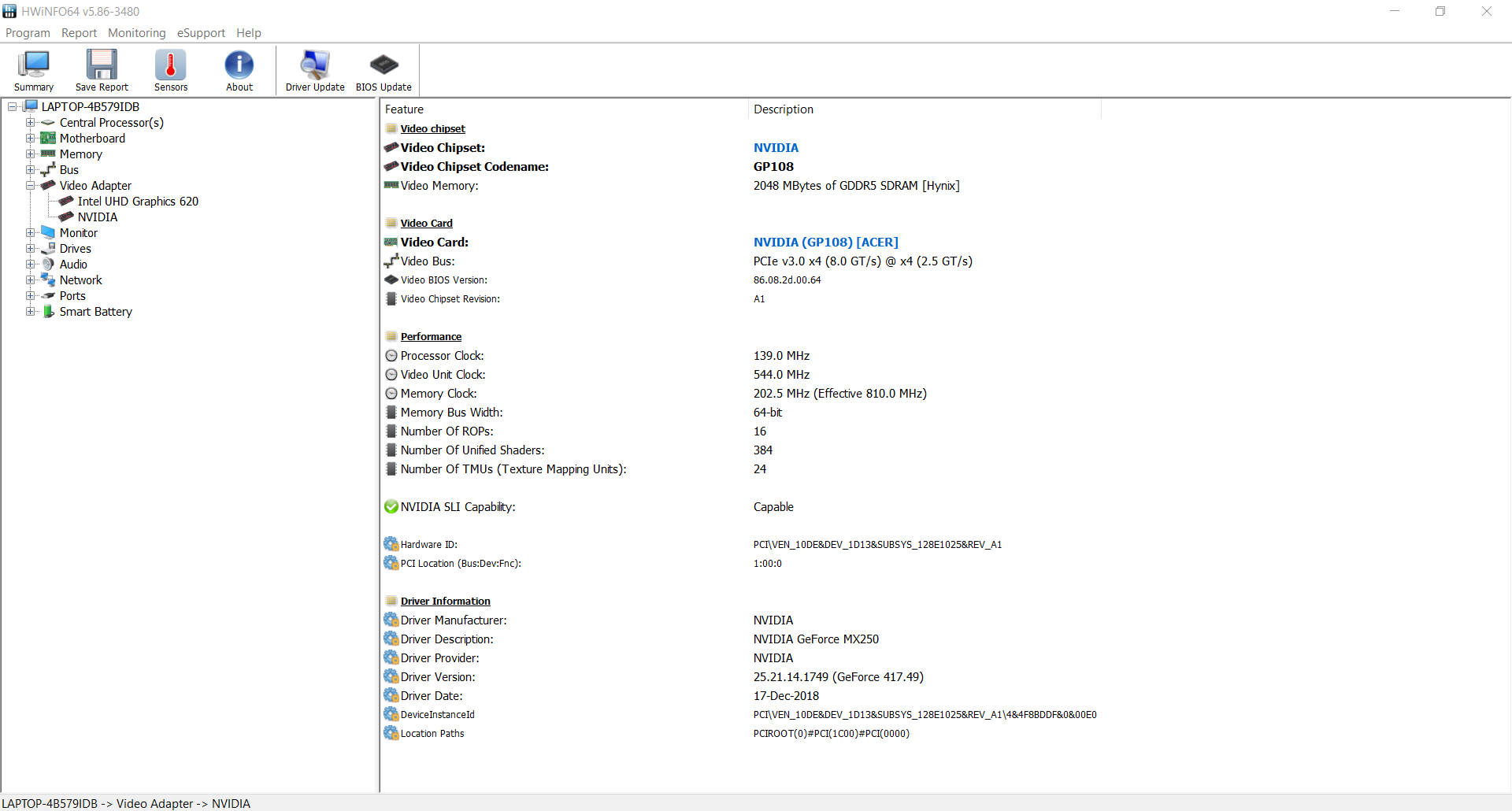This screenshot has width=1512, height=811.
Task: Collapse the Video Adapter tree node
Action: click(30, 186)
